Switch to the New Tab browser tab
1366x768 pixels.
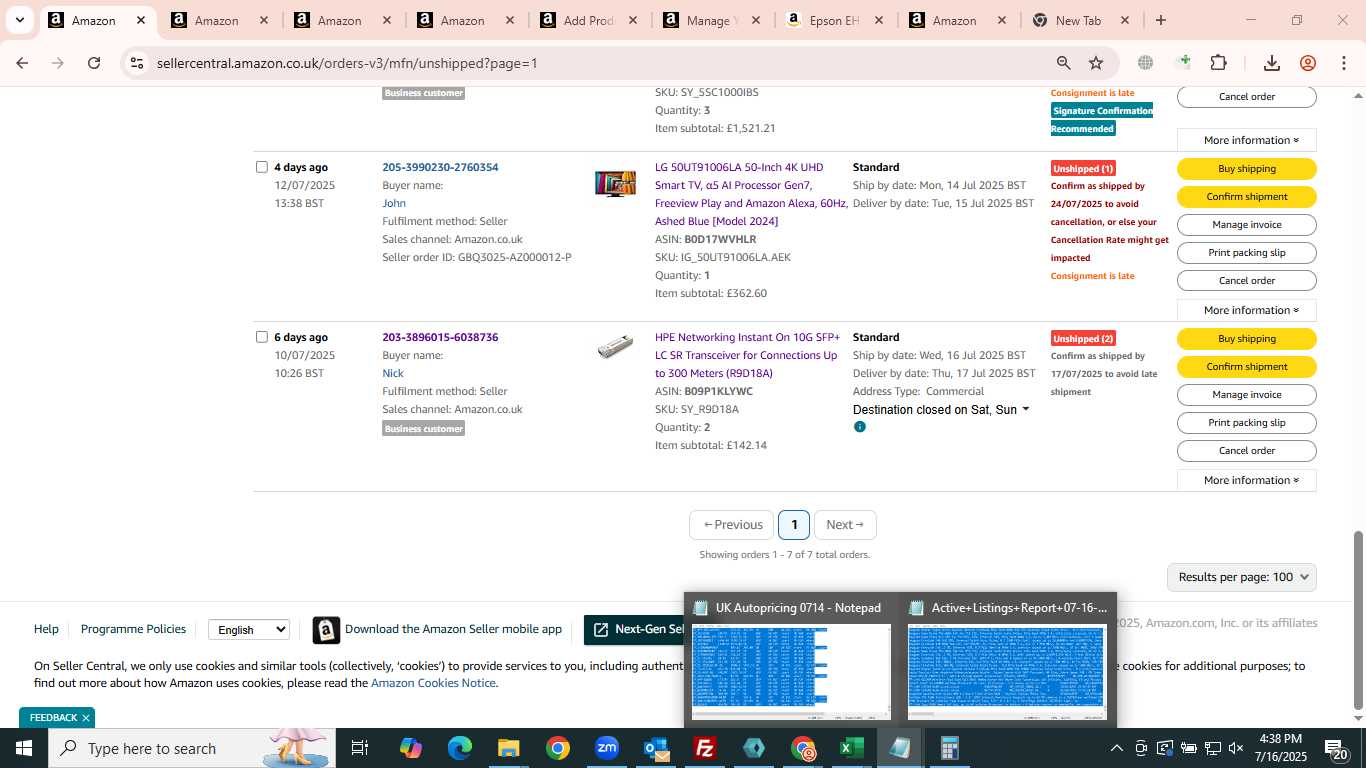click(1078, 20)
